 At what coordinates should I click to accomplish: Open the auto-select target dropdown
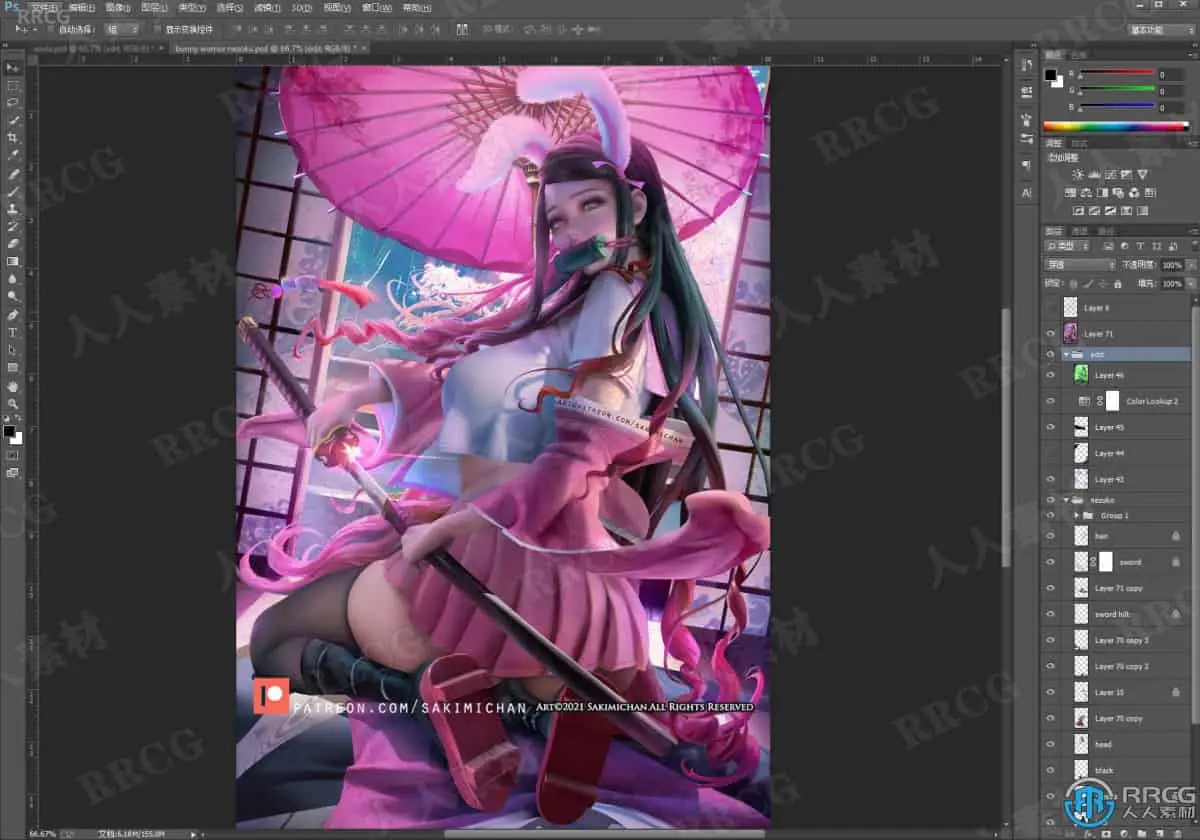[x=122, y=30]
